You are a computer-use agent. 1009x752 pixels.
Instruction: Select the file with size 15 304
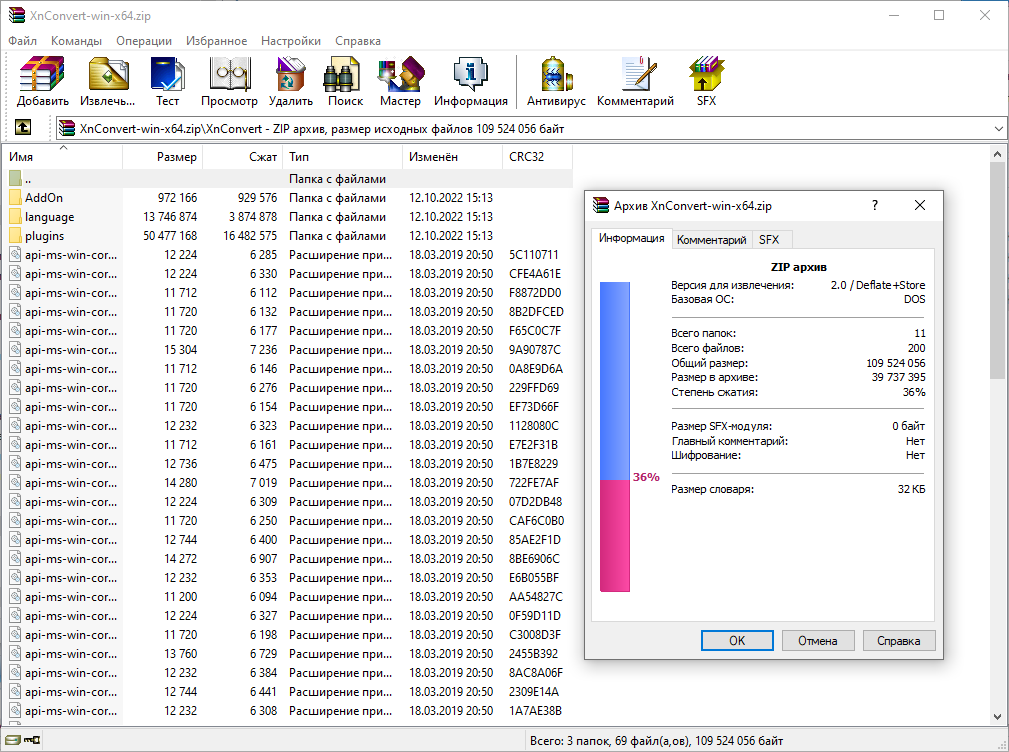(x=287, y=350)
